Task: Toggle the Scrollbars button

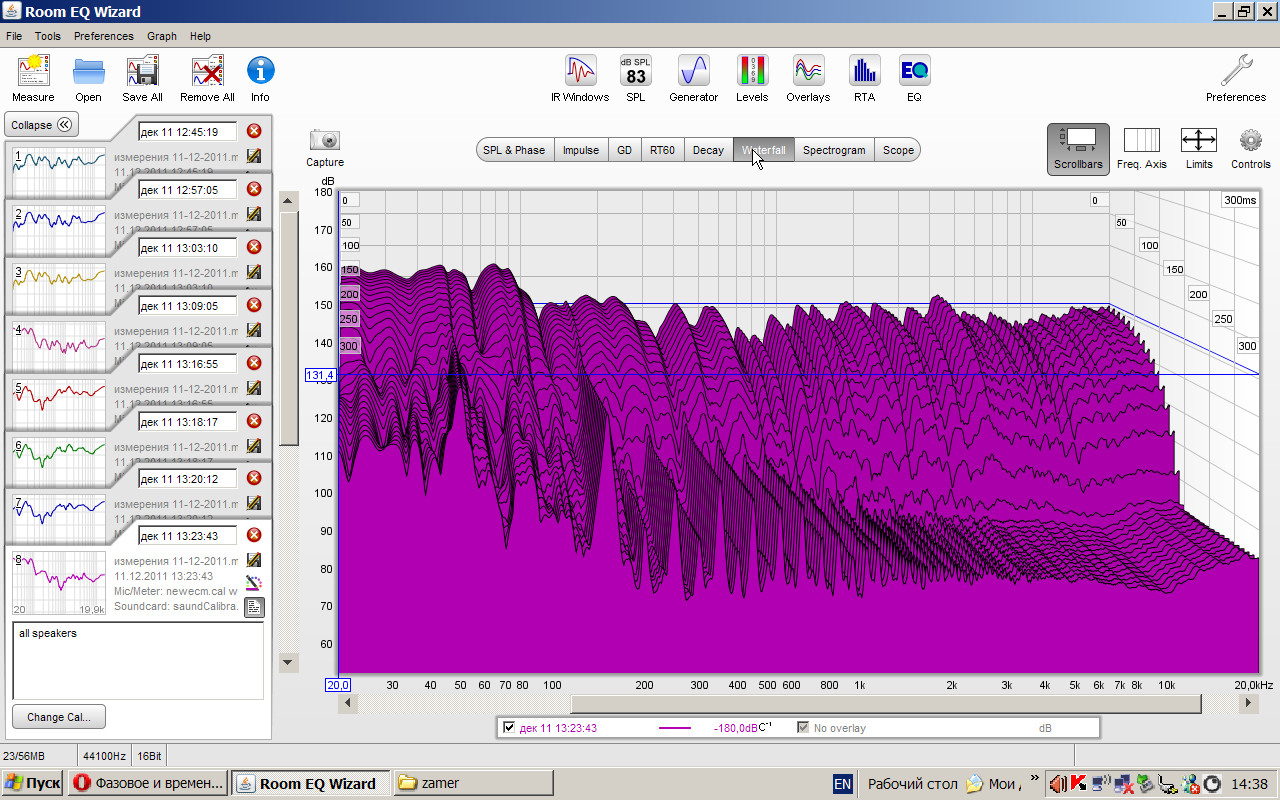Action: point(1078,141)
